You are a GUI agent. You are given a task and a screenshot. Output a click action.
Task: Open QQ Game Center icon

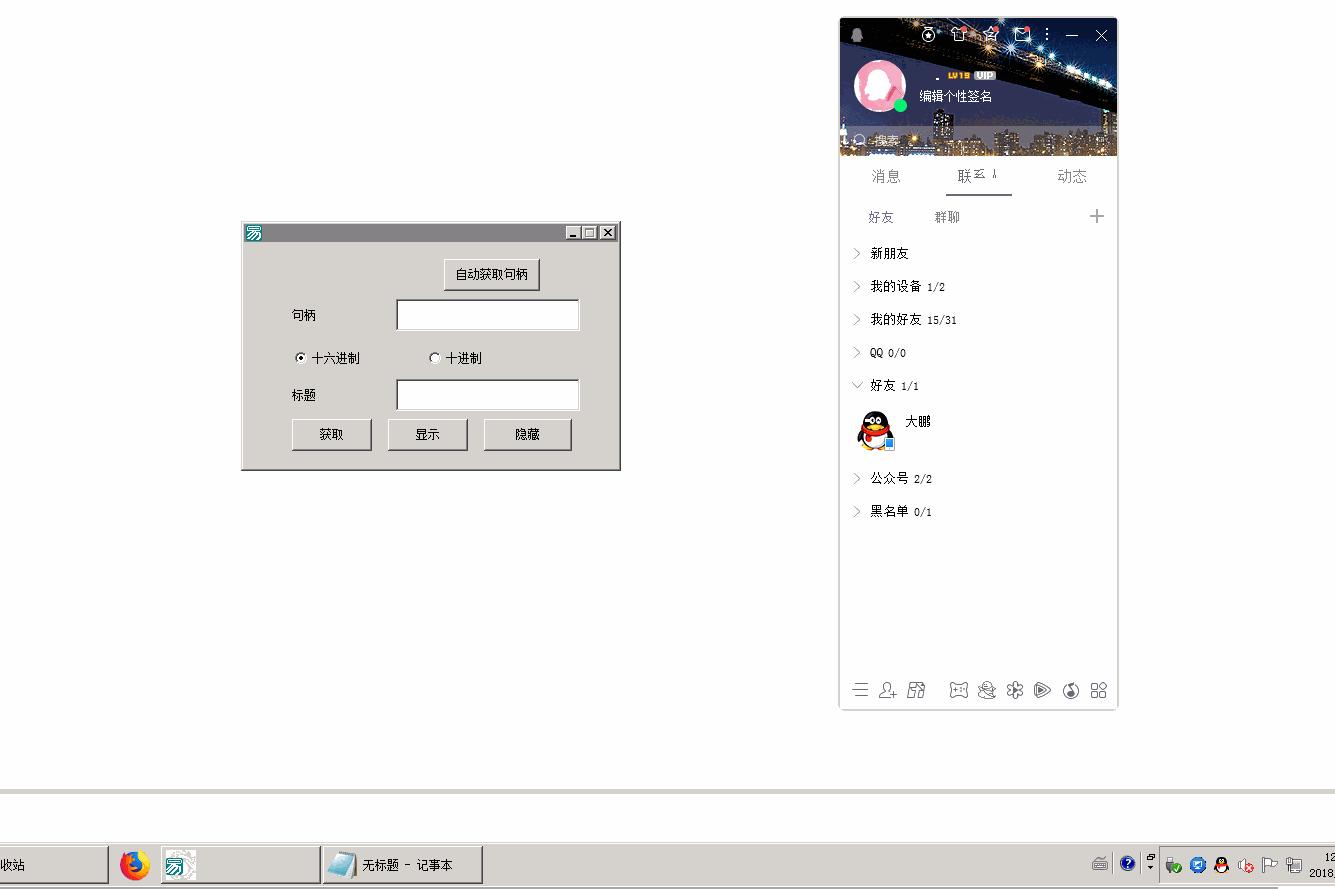tap(958, 690)
